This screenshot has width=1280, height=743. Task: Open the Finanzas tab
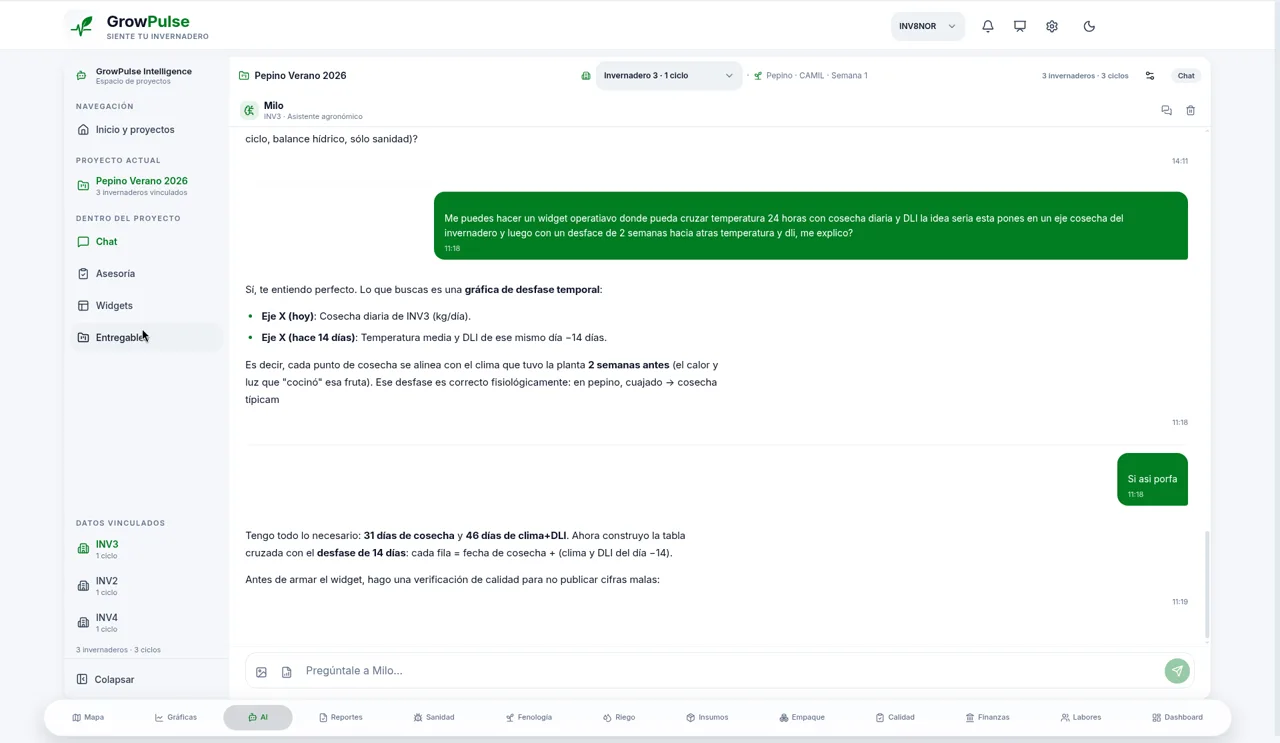(987, 717)
